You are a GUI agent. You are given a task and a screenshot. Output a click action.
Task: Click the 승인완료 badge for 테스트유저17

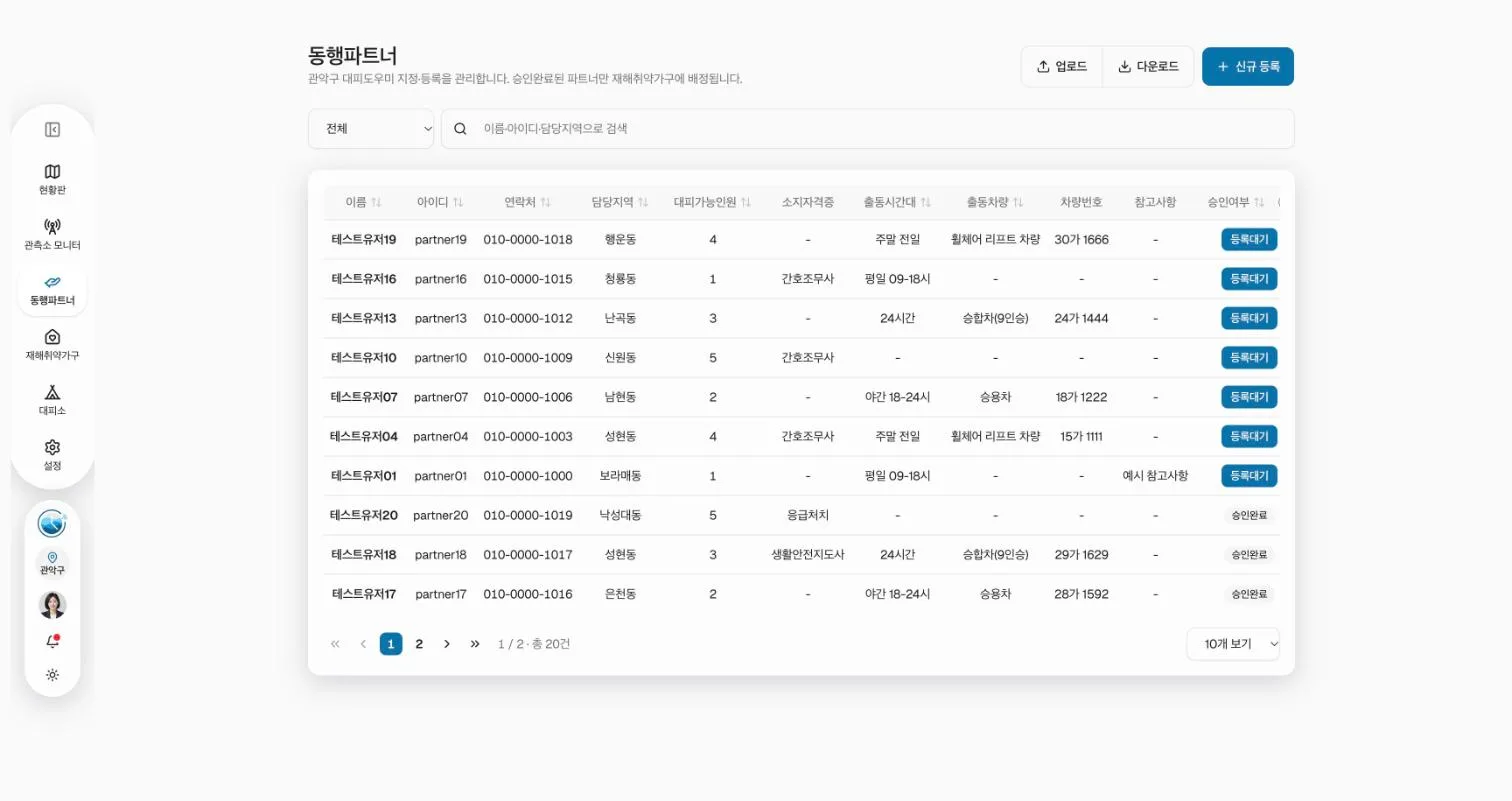[1249, 594]
